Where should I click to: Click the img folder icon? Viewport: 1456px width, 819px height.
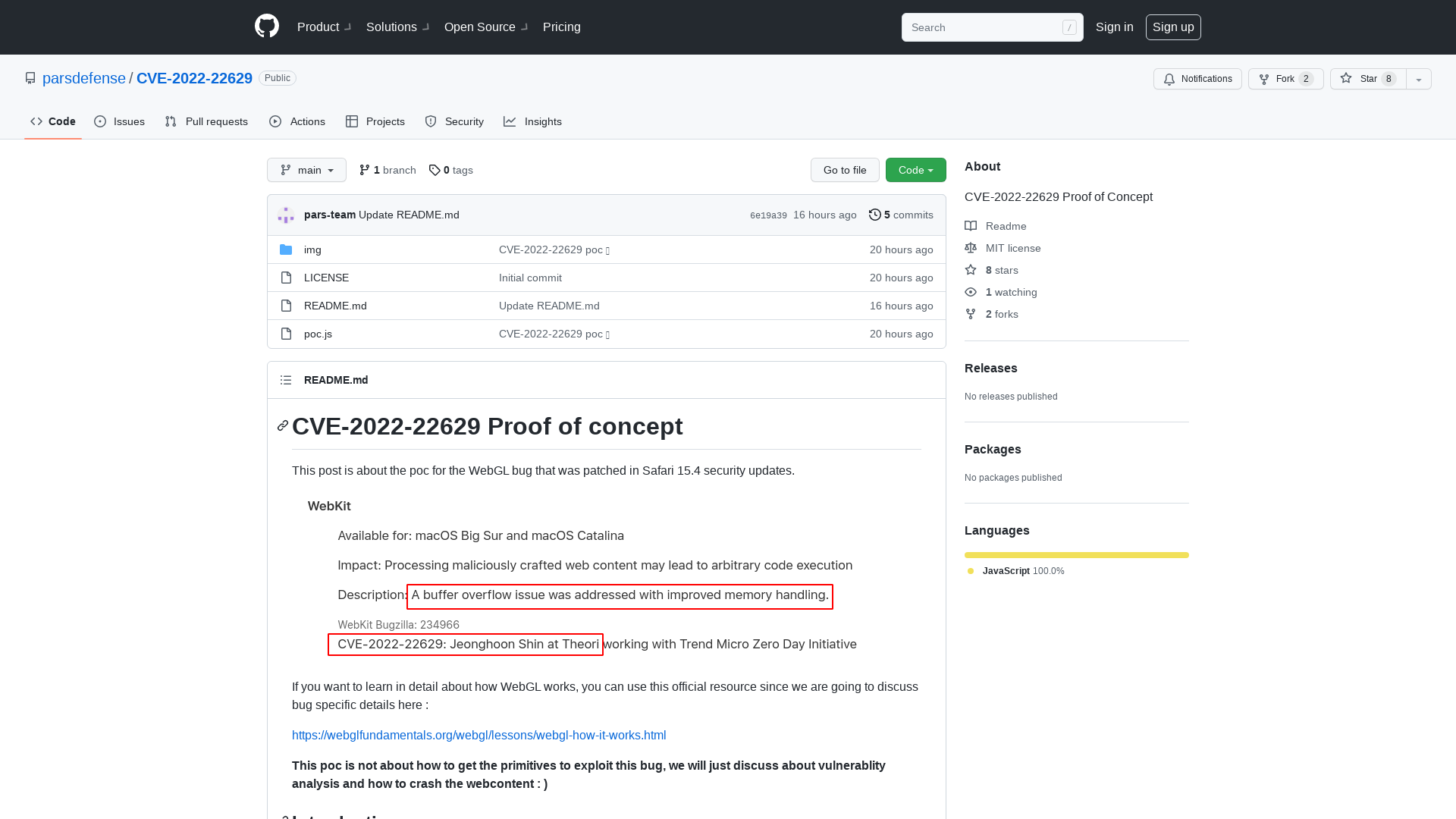tap(286, 249)
